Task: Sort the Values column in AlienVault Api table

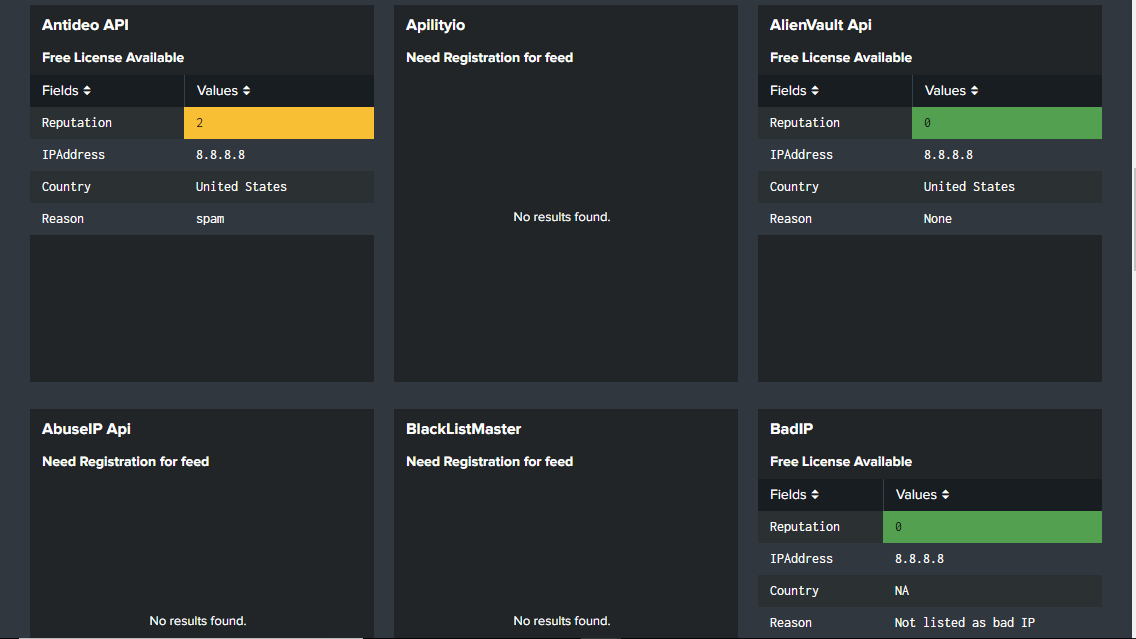Action: pos(950,90)
